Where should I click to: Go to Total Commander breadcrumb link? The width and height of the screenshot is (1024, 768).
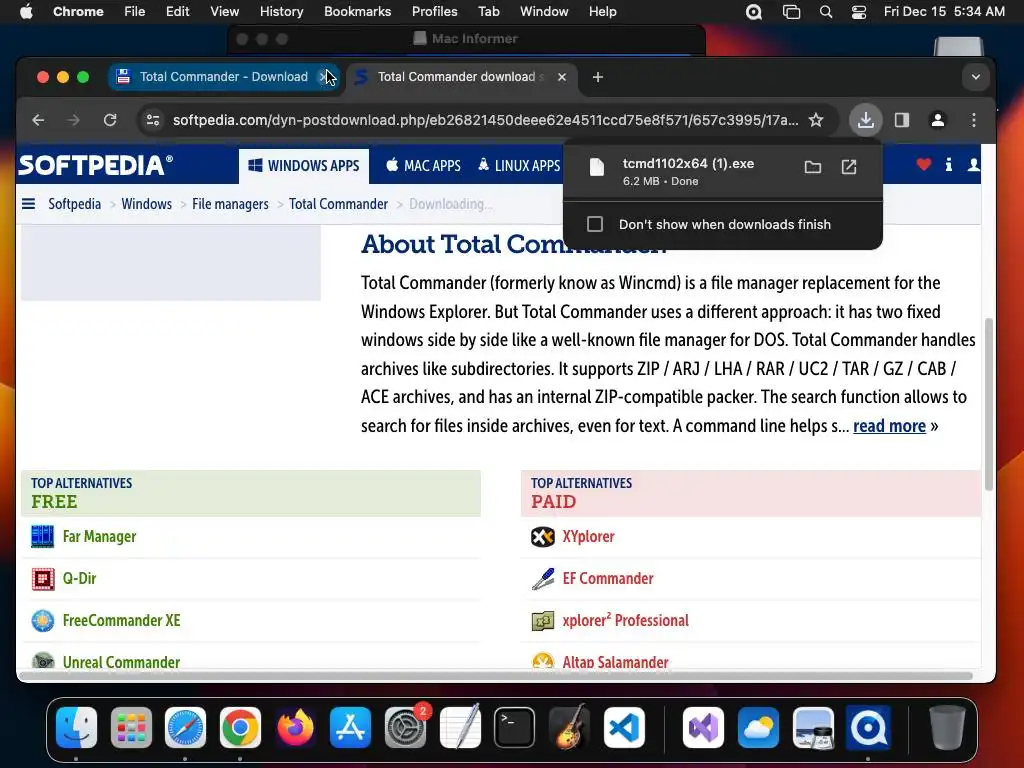click(338, 204)
